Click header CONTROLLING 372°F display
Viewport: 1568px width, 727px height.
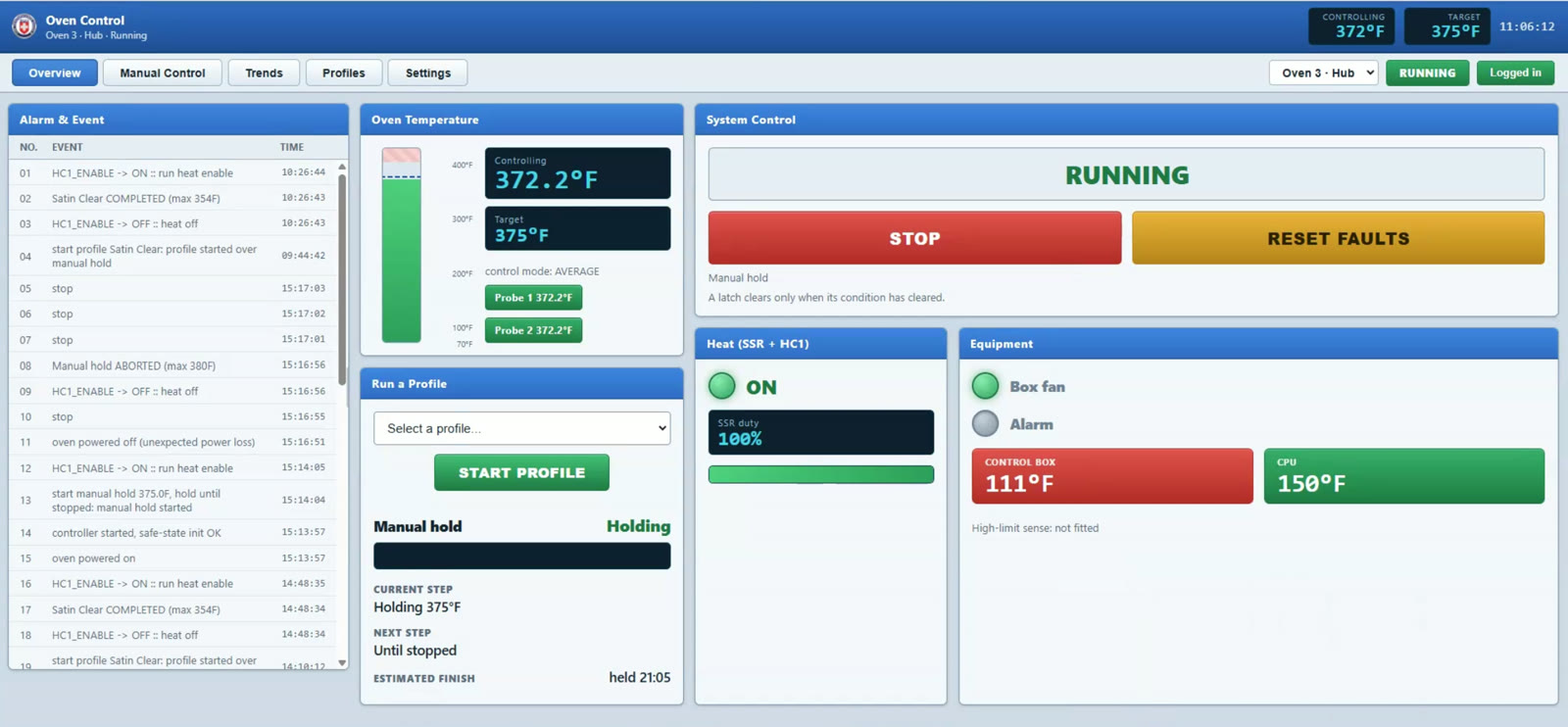(x=1351, y=26)
